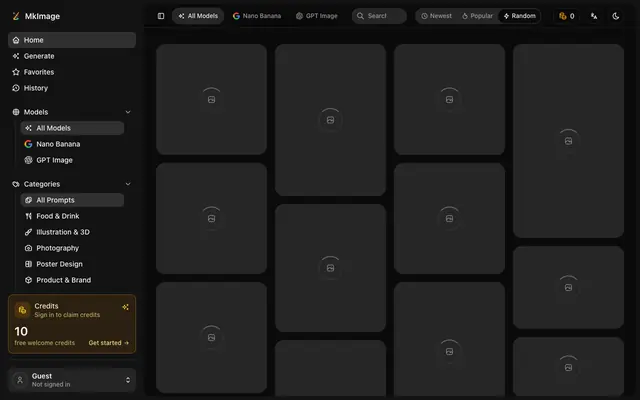Click the Product & Brand box icon
This screenshot has height=400, width=640.
click(x=28, y=280)
